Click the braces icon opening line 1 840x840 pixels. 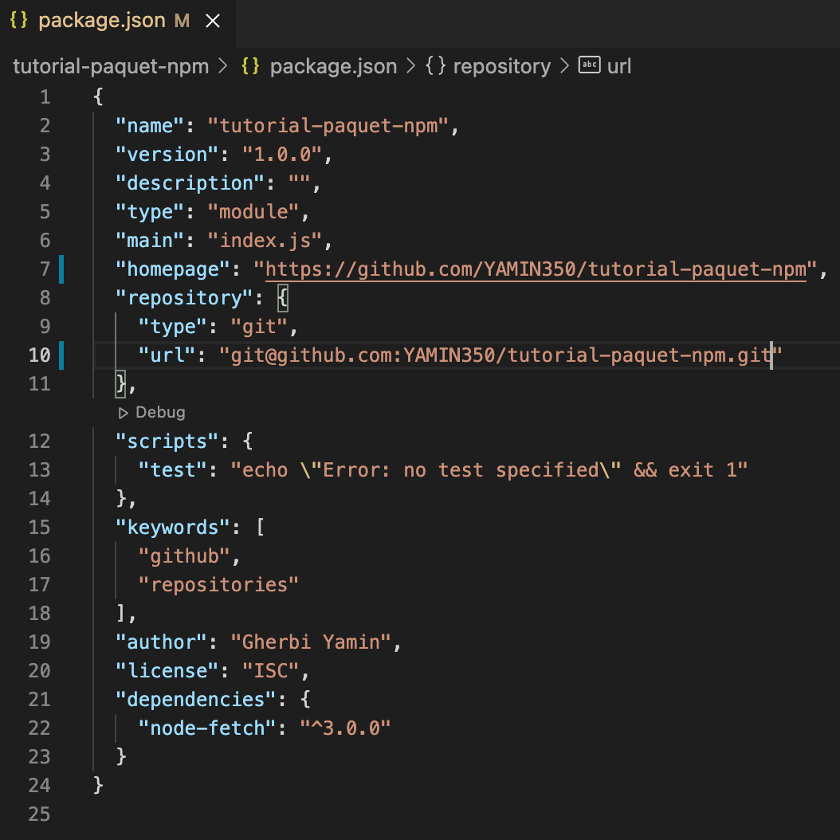coord(96,96)
